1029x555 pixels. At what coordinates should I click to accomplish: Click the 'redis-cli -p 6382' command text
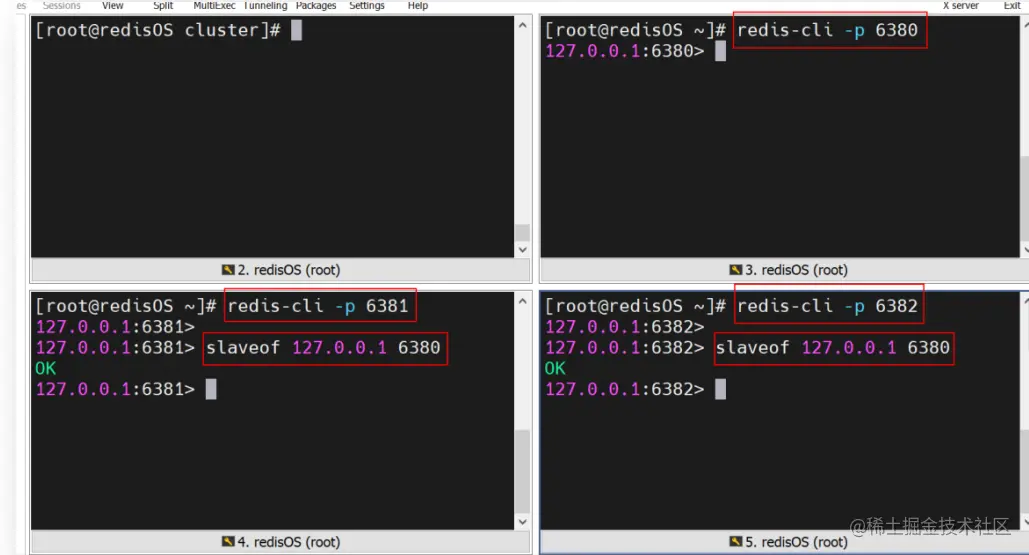pyautogui.click(x=827, y=306)
